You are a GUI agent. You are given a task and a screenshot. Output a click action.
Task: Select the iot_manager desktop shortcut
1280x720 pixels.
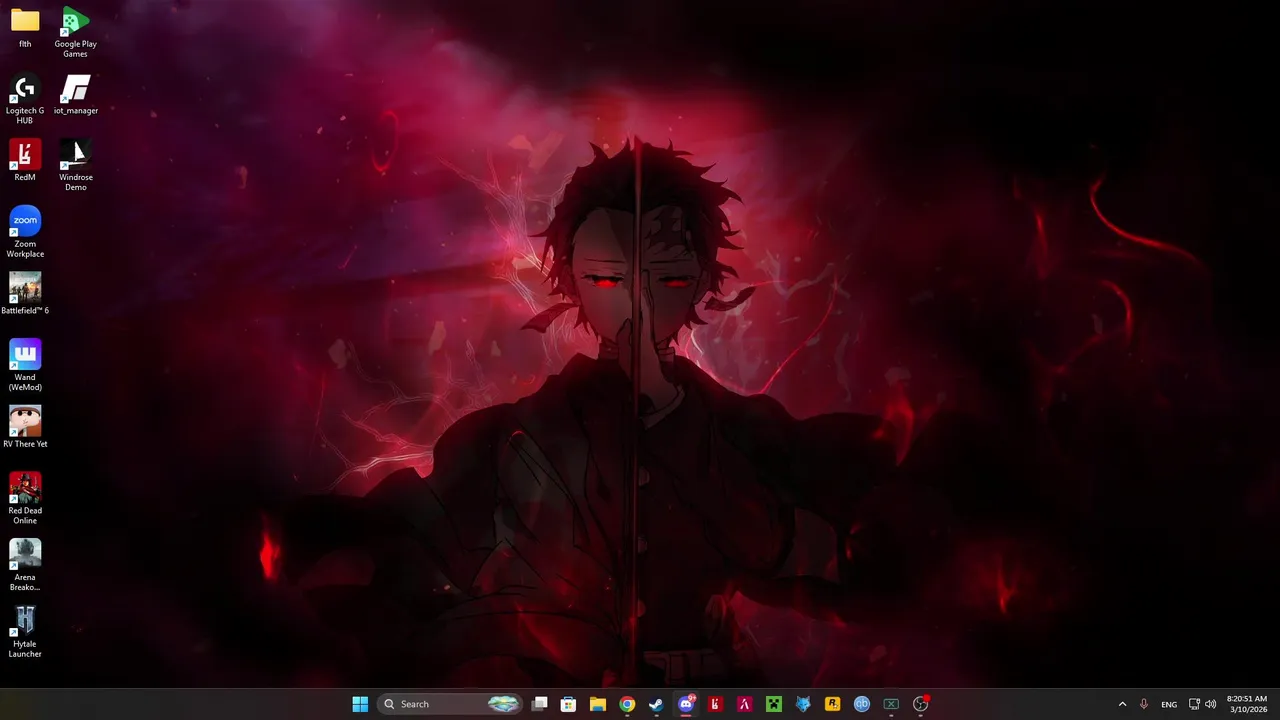(x=75, y=95)
